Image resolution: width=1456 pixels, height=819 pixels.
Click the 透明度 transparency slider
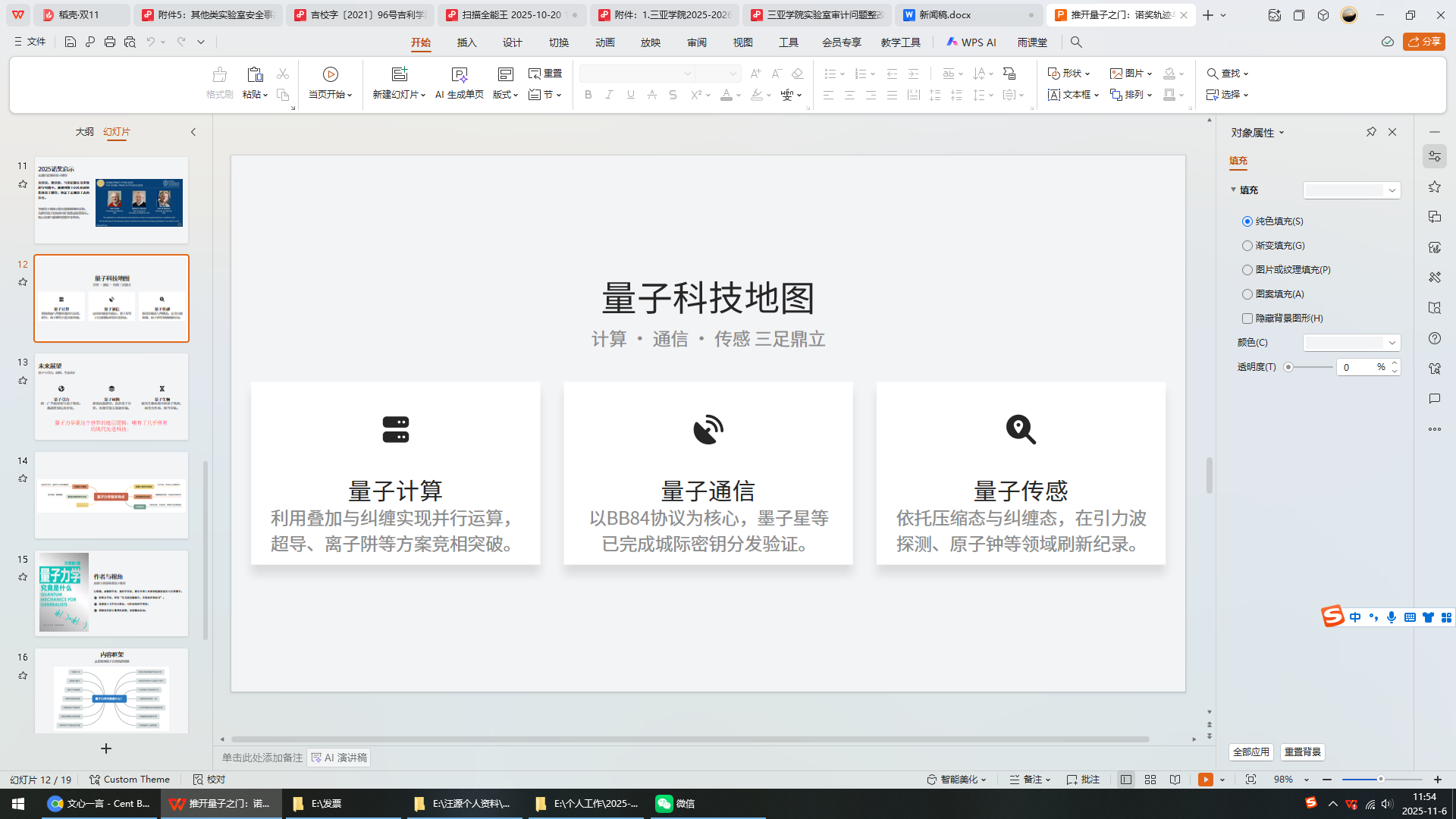click(1309, 367)
